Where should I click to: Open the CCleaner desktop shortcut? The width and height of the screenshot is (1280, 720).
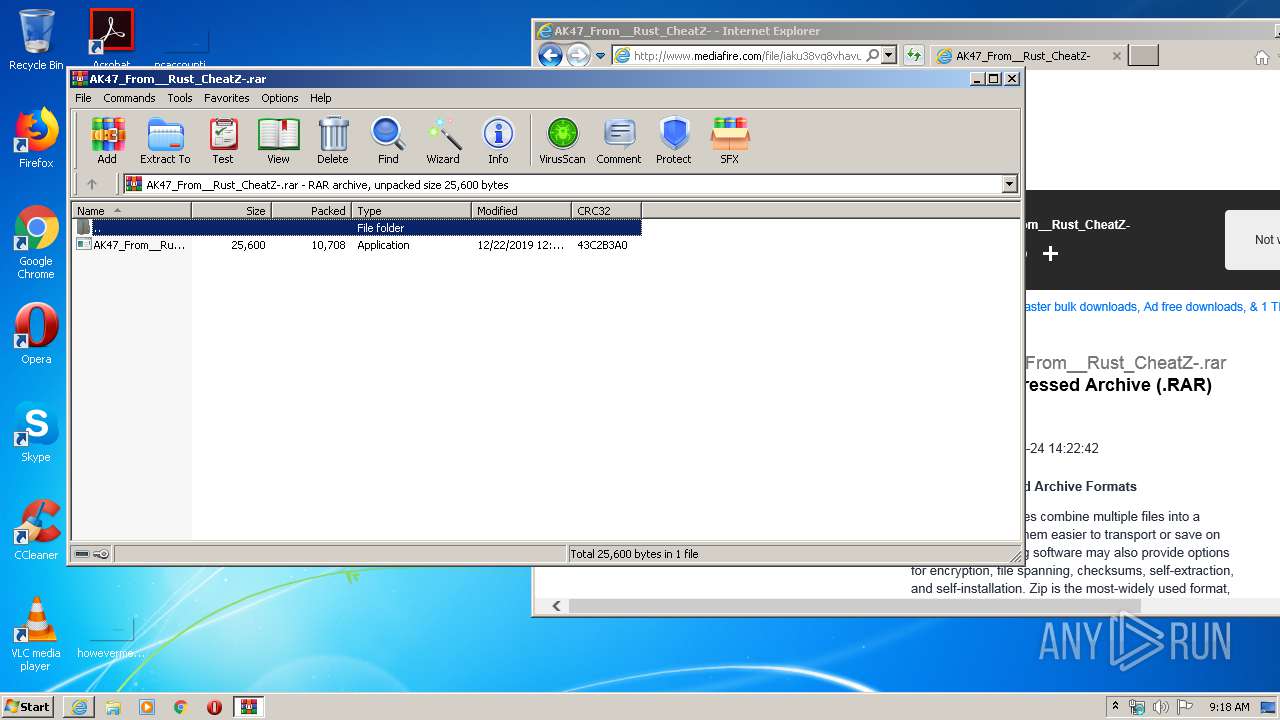pos(36,530)
